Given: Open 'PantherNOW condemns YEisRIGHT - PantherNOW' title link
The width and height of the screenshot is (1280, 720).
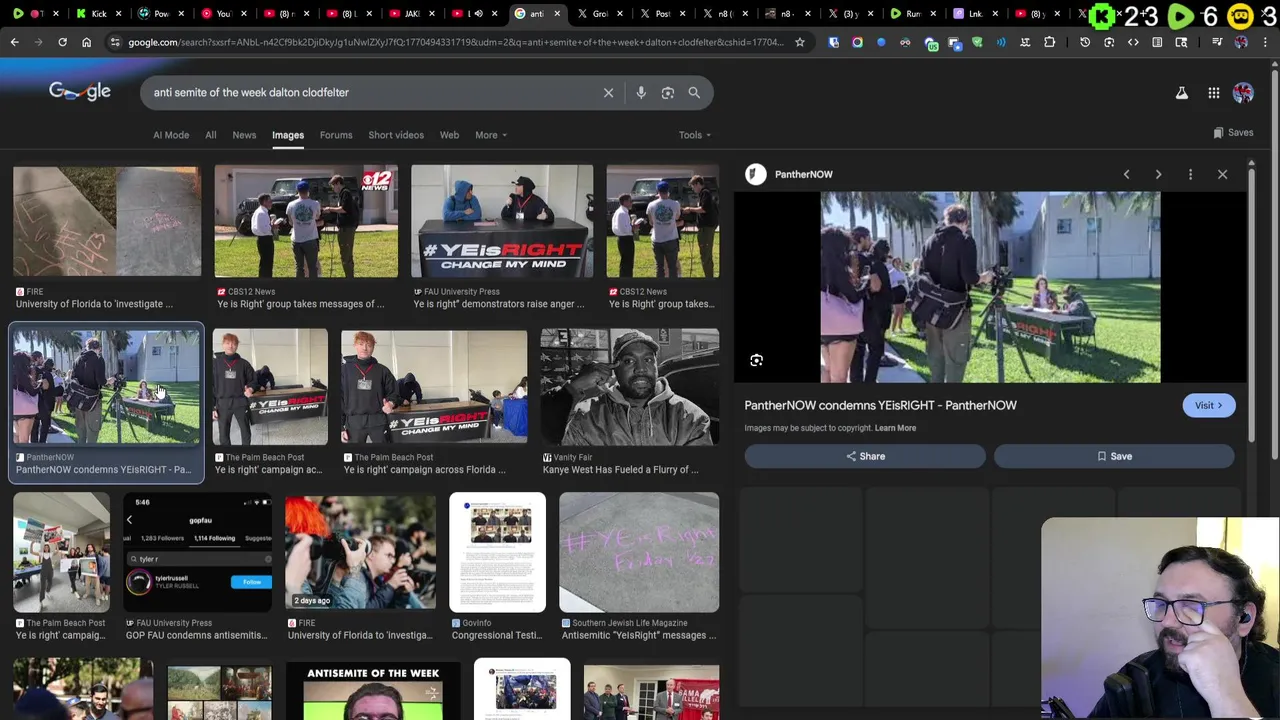Looking at the screenshot, I should [880, 405].
